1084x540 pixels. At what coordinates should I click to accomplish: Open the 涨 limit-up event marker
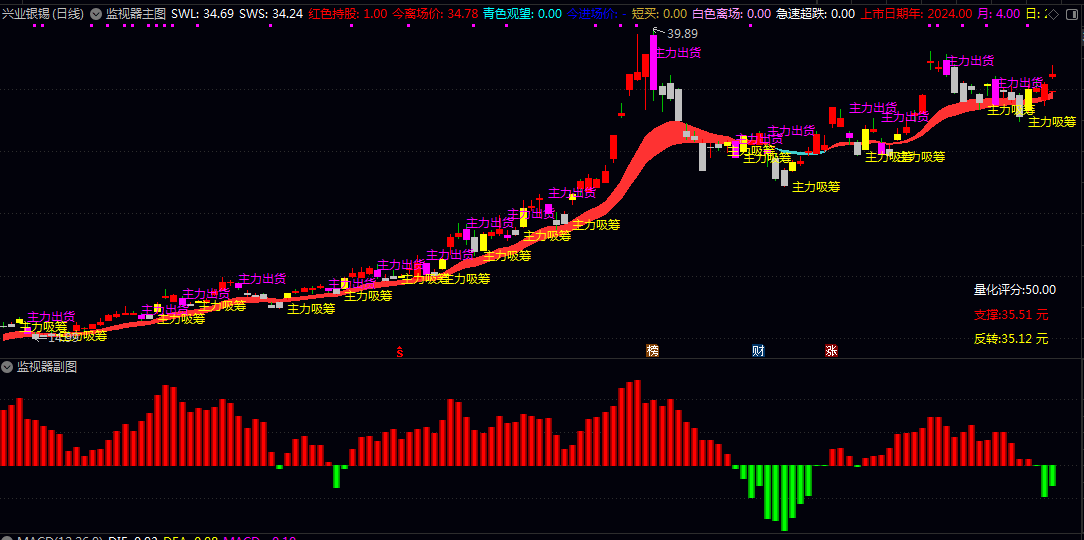click(831, 351)
